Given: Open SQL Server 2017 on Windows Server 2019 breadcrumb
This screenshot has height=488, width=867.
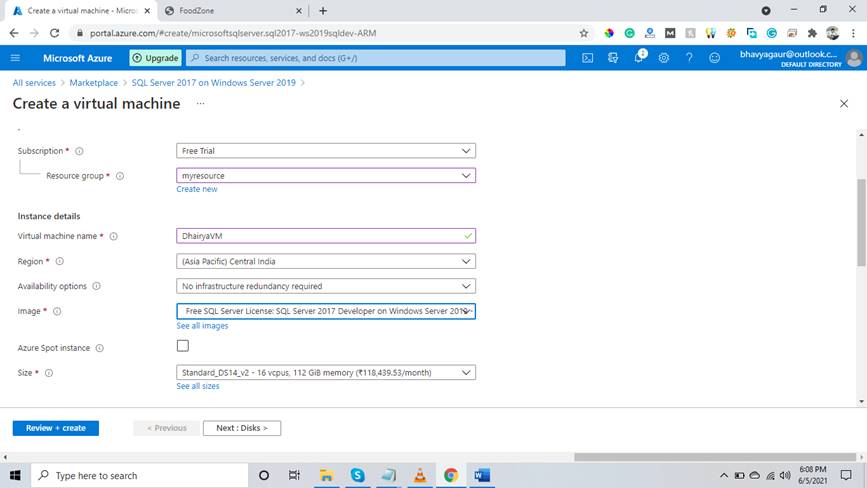Looking at the screenshot, I should [213, 82].
